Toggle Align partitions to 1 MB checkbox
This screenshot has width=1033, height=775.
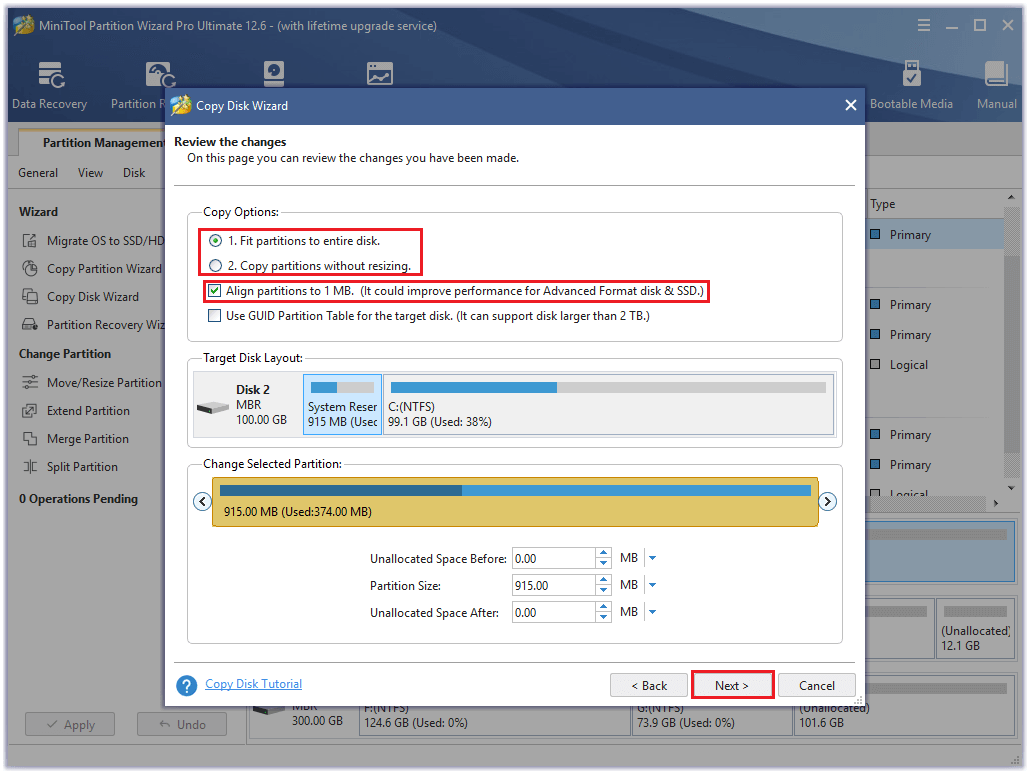pos(215,291)
